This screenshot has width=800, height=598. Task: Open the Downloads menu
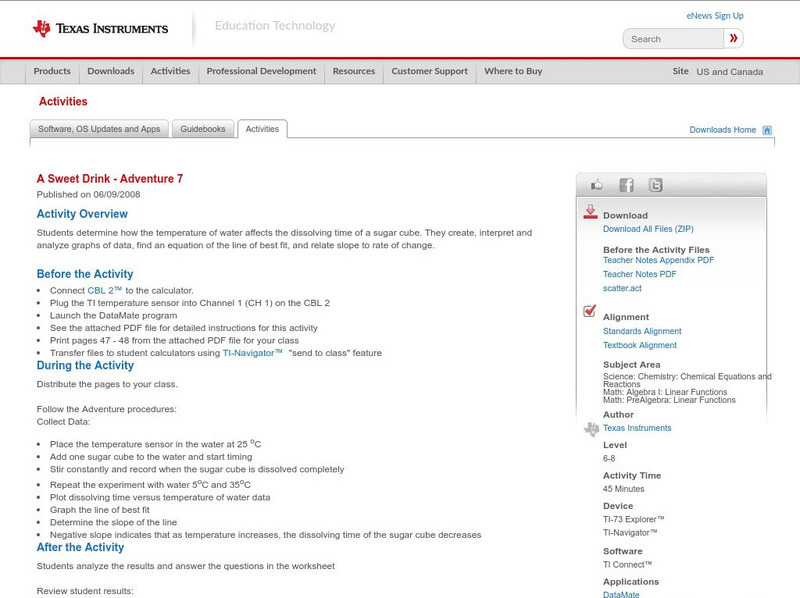pos(111,71)
